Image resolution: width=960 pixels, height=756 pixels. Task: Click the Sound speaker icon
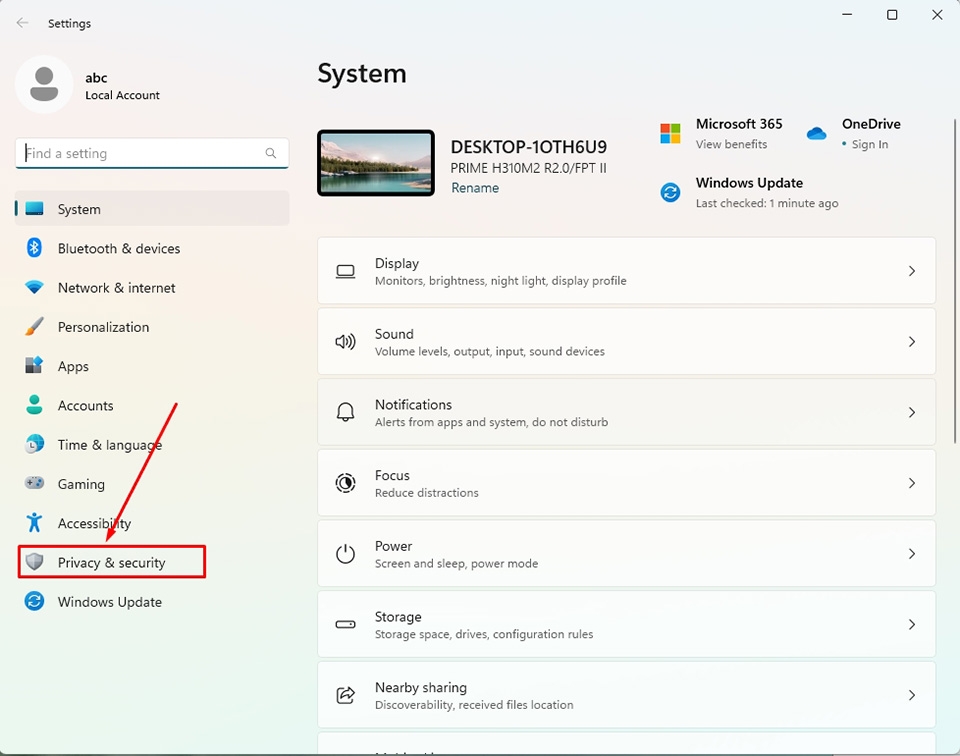click(x=345, y=341)
